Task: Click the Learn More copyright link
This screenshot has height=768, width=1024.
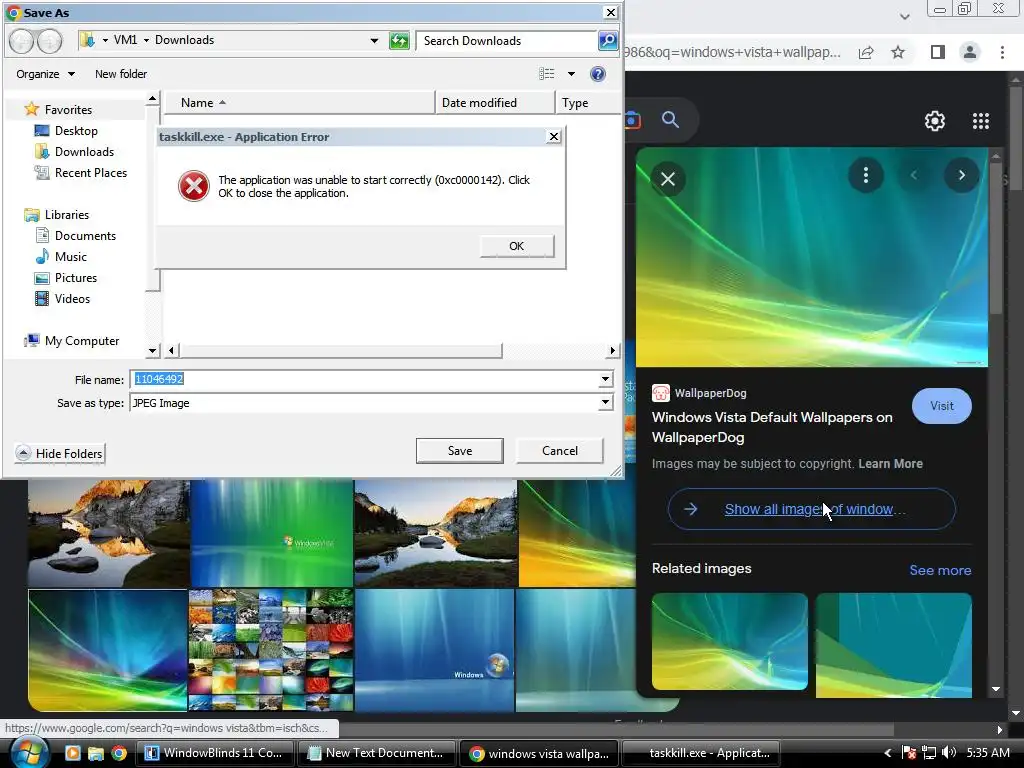Action: point(890,464)
